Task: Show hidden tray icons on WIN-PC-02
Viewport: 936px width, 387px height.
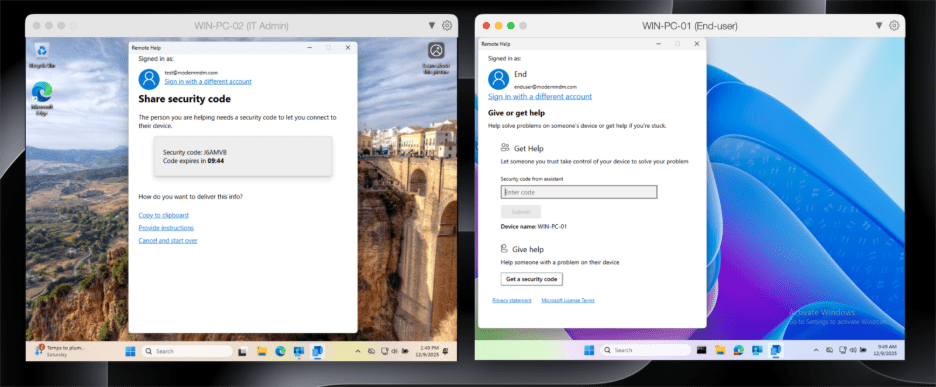Action: click(x=358, y=351)
